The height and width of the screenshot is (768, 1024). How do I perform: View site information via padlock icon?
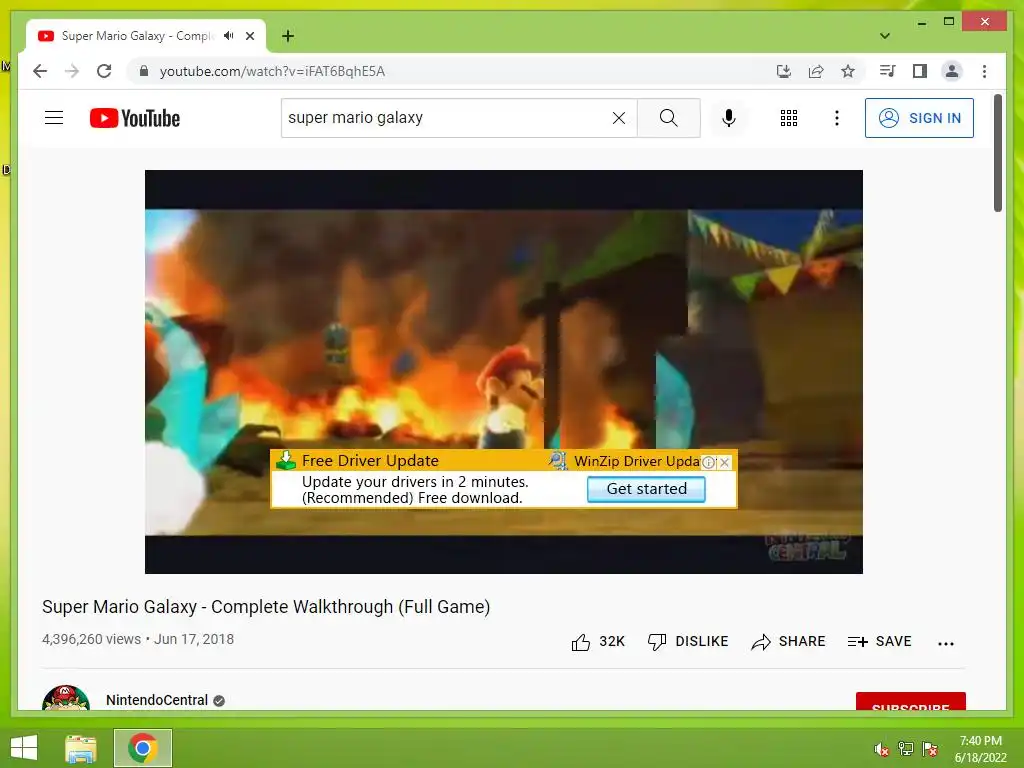tap(144, 71)
